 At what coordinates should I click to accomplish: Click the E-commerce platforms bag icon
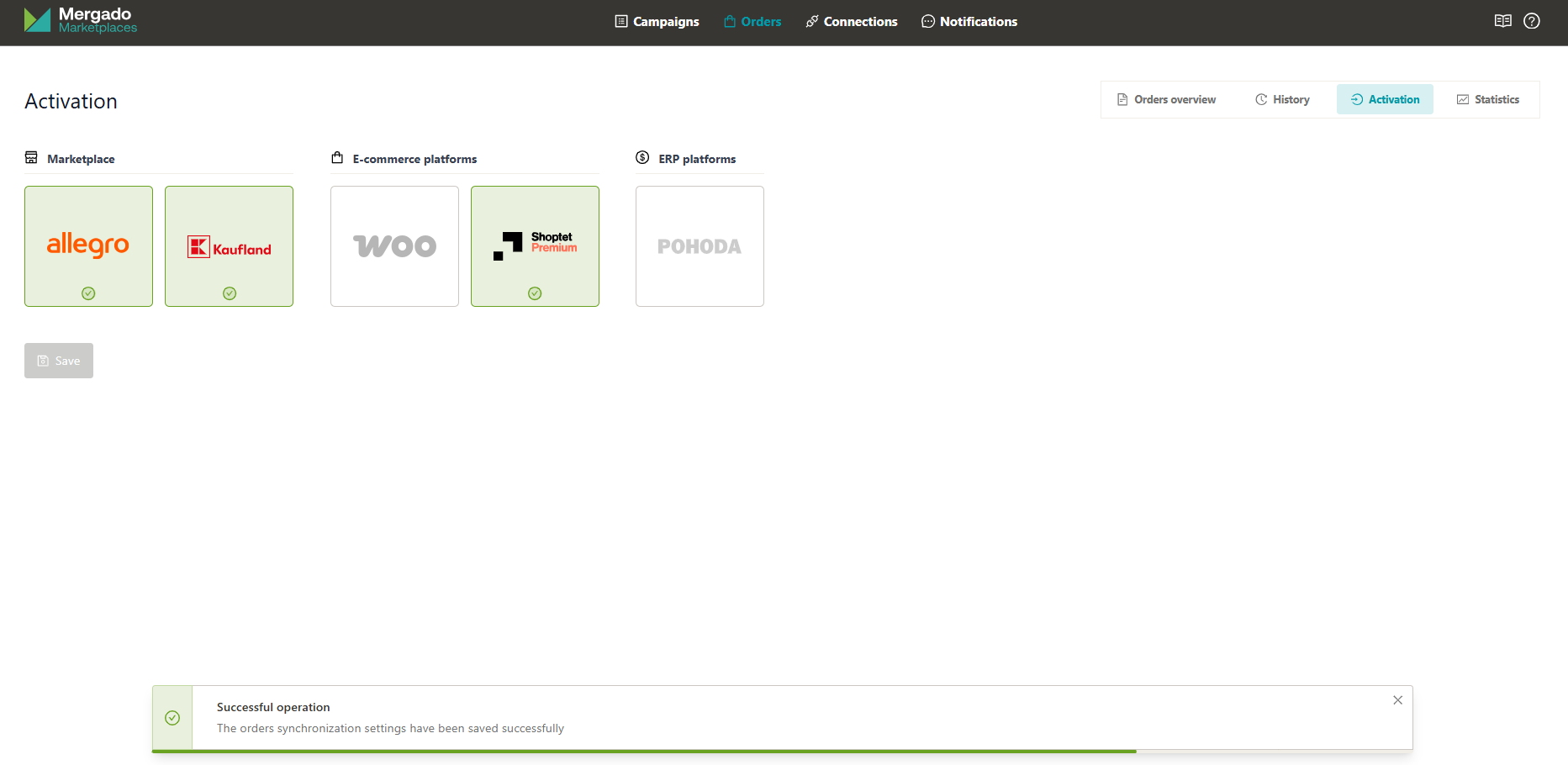coord(337,158)
